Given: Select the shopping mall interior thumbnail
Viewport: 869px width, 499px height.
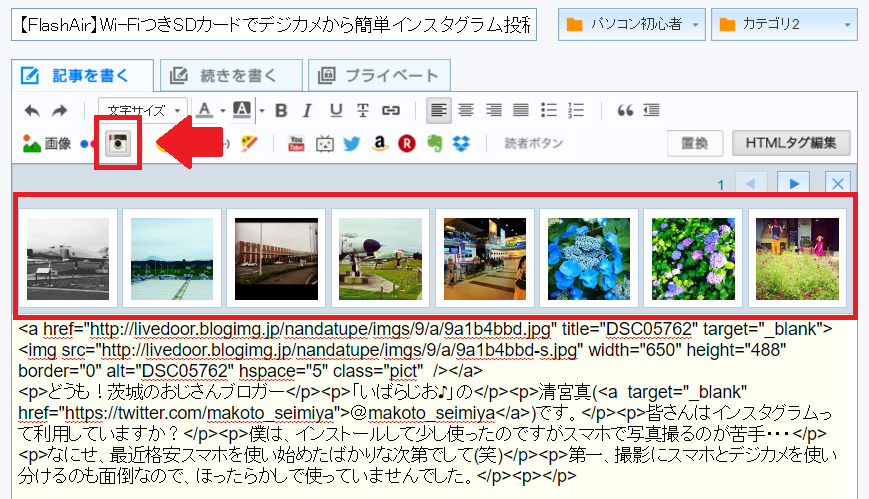Looking at the screenshot, I should [484, 258].
